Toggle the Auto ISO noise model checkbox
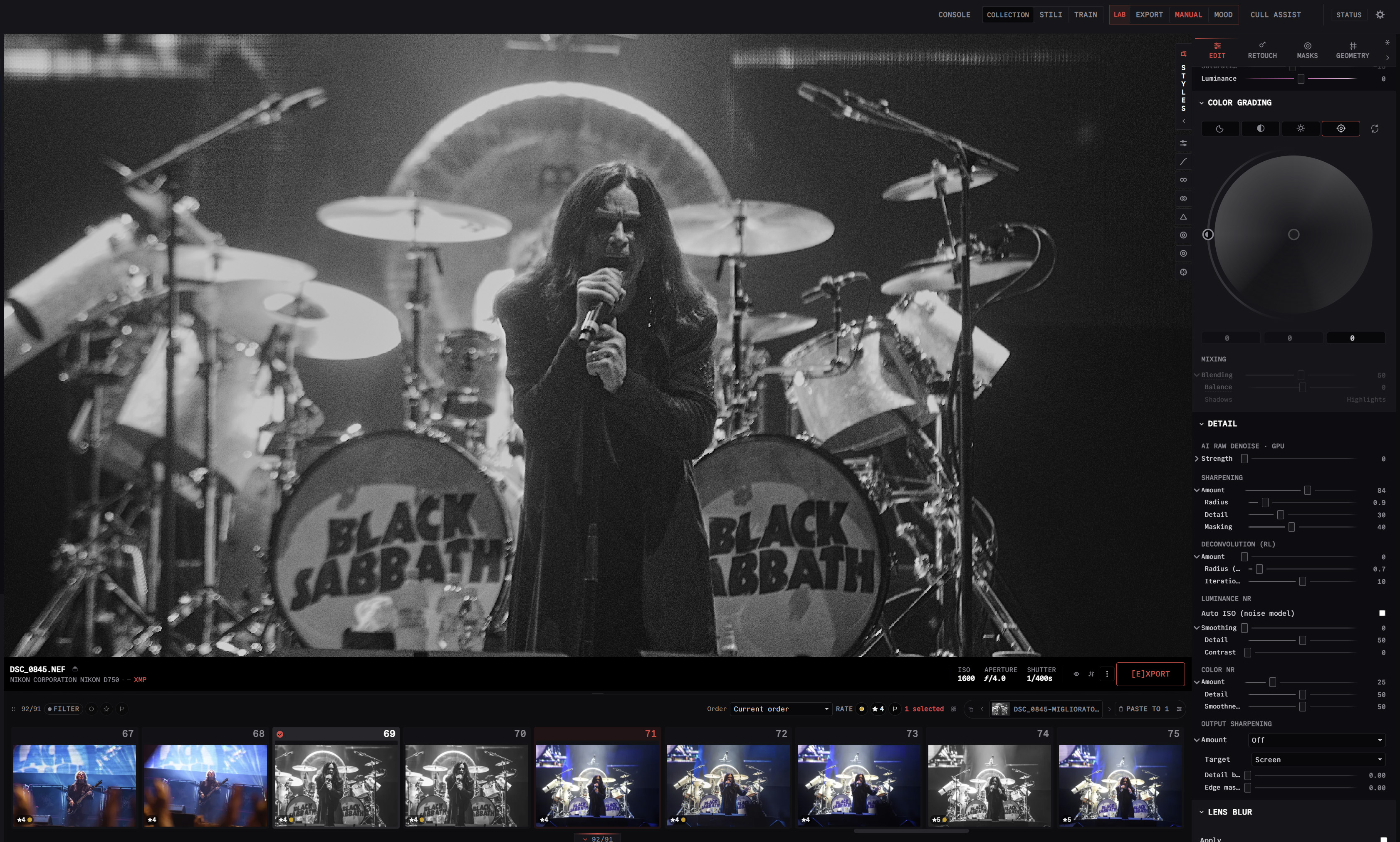Viewport: 1400px width, 842px height. point(1382,613)
